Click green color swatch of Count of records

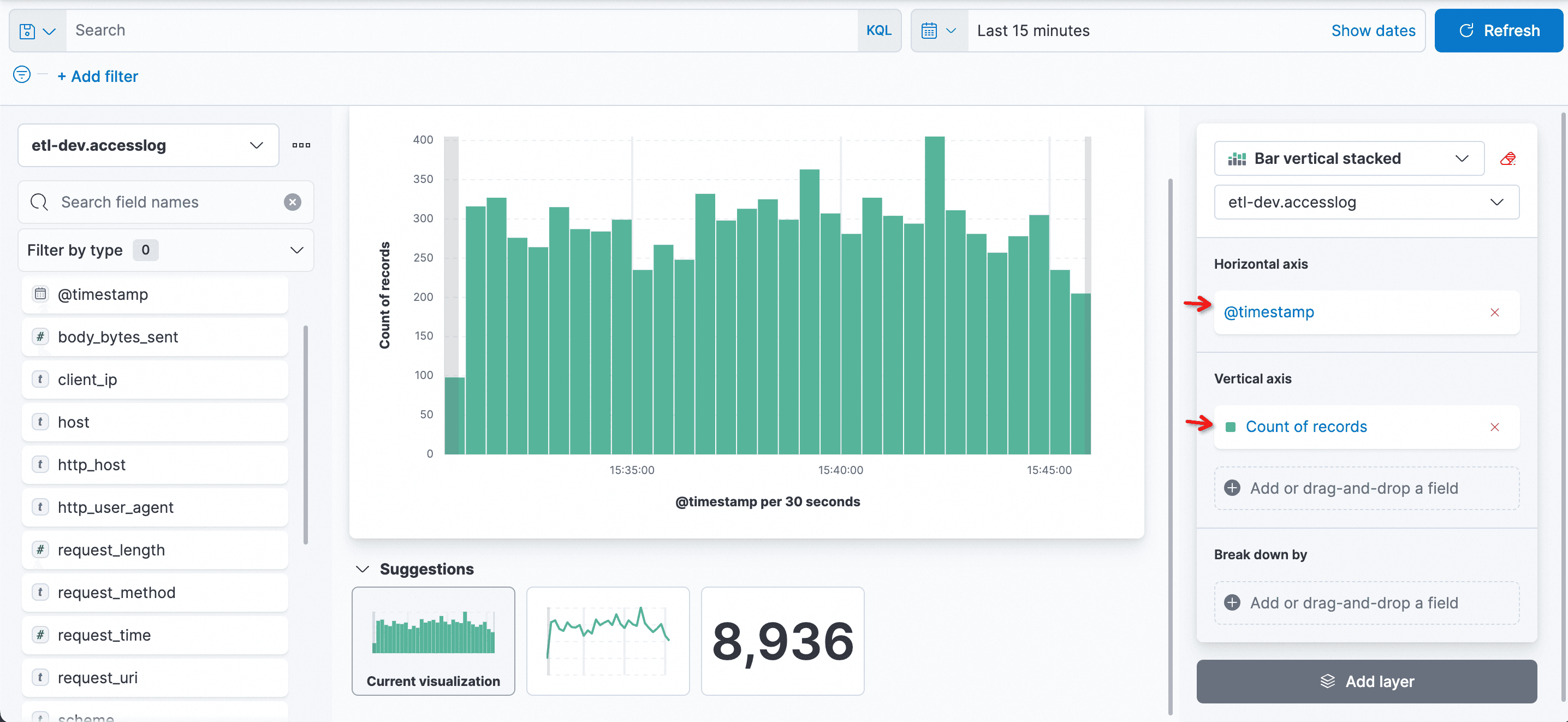coord(1230,427)
